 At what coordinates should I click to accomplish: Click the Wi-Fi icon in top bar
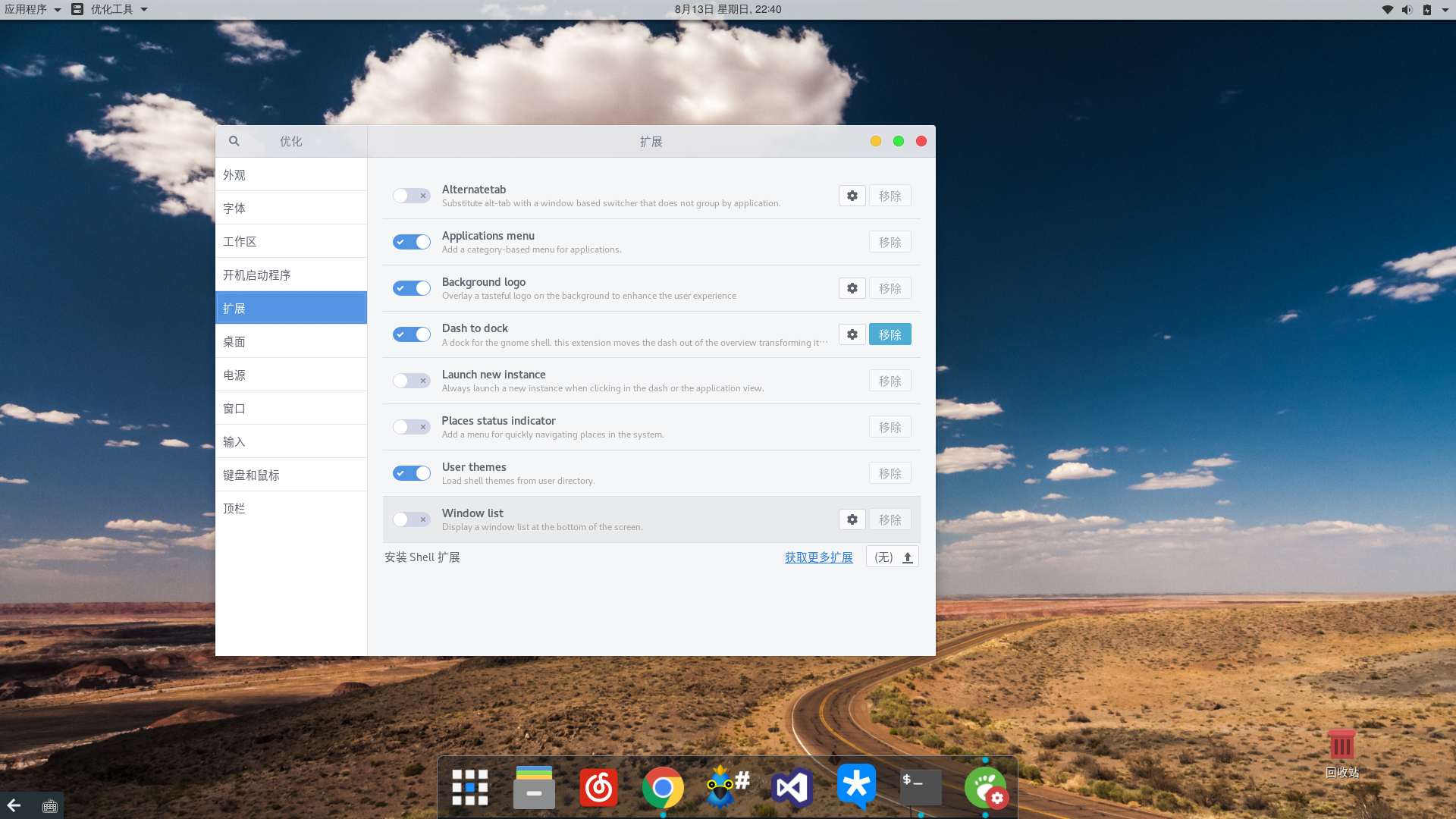click(1387, 10)
